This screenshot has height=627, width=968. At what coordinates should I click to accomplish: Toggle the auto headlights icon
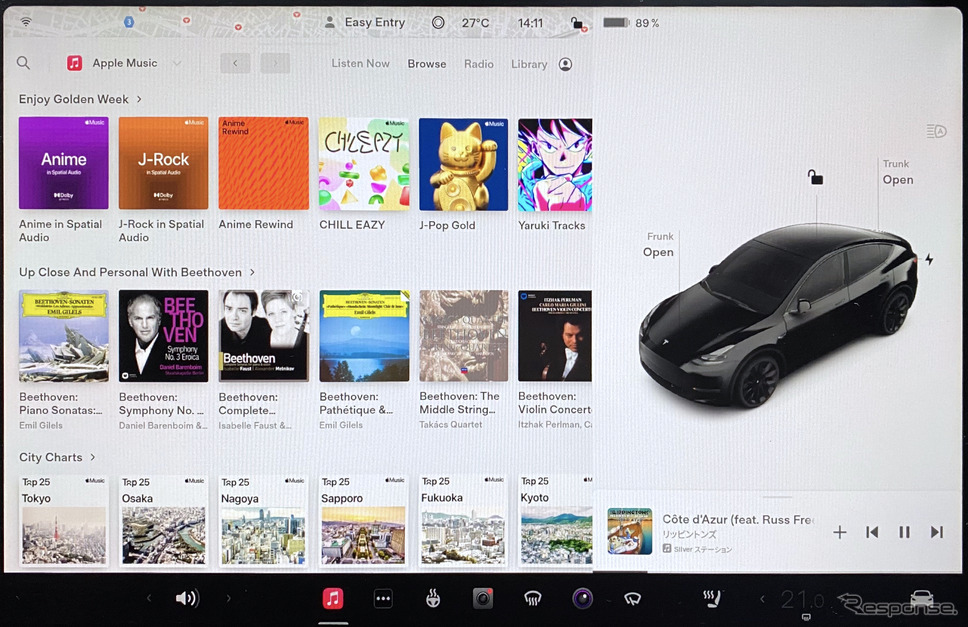click(936, 131)
